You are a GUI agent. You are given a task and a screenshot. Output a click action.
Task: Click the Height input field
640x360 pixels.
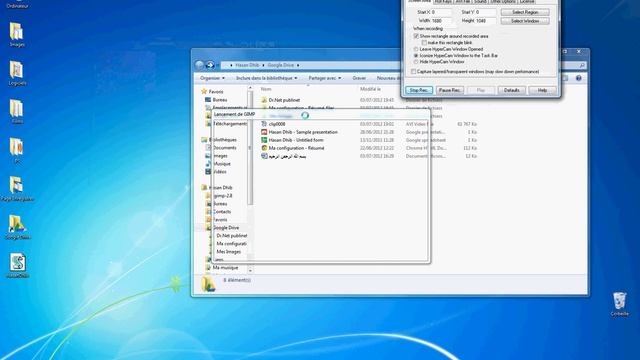[x=486, y=20]
